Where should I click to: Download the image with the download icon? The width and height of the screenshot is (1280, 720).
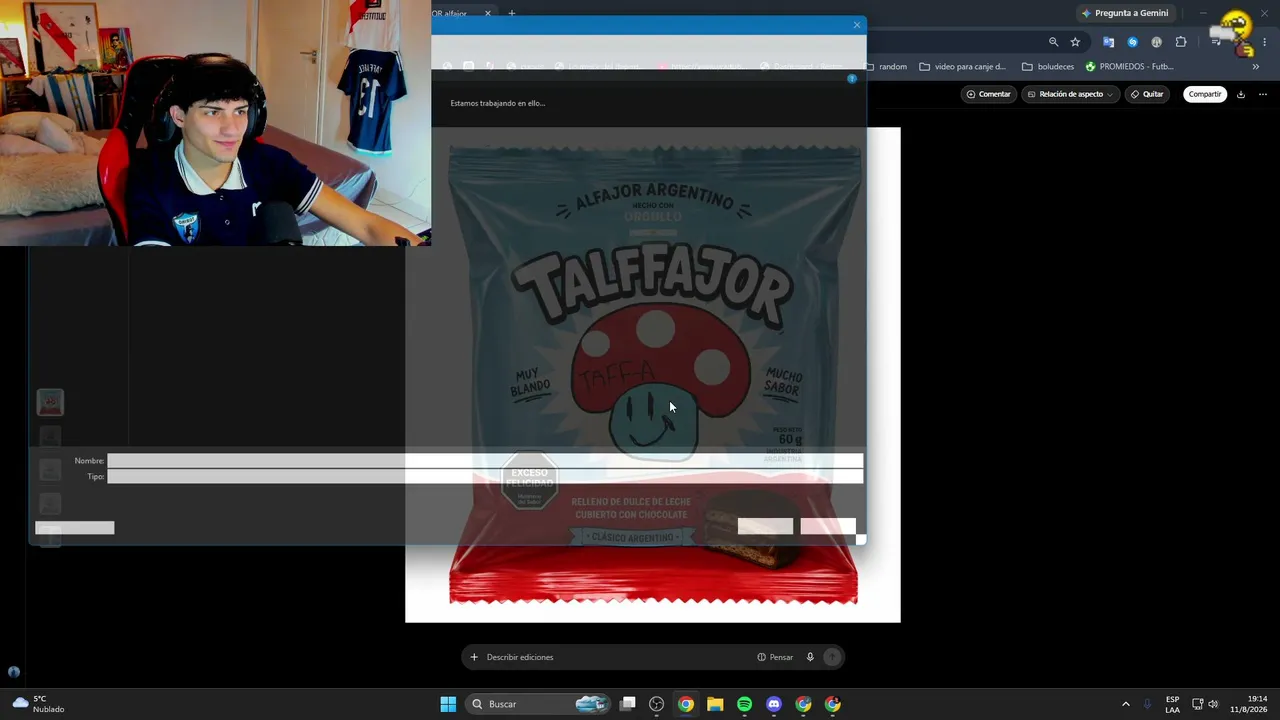coord(1241,94)
